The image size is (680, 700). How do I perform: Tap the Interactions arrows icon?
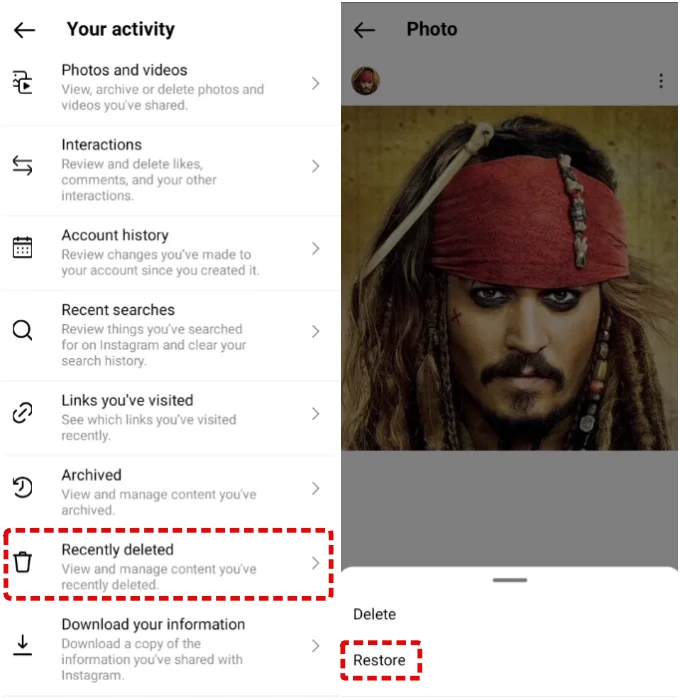tap(22, 165)
